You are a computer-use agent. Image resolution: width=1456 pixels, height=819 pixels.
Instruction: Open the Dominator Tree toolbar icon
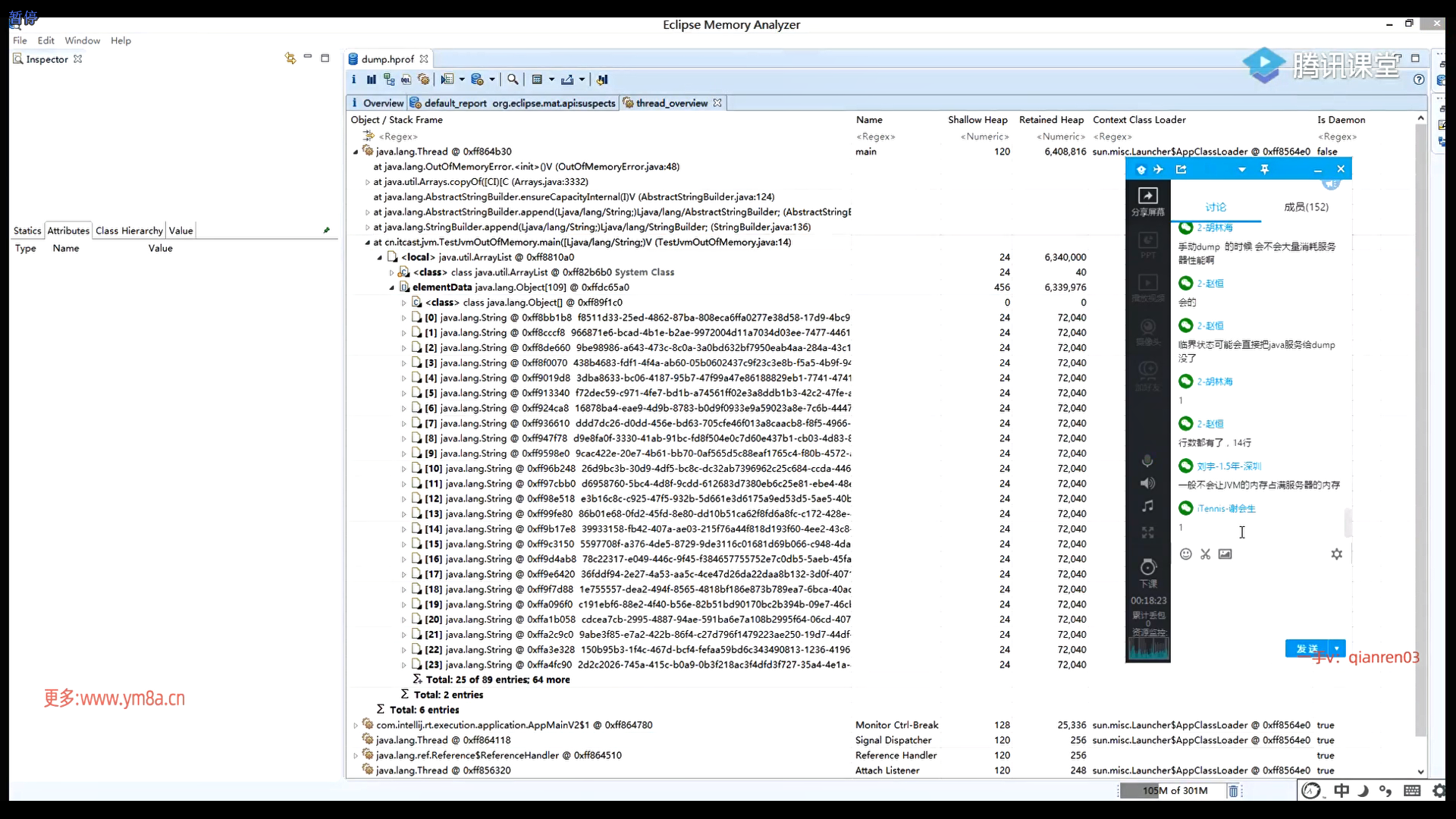point(389,80)
